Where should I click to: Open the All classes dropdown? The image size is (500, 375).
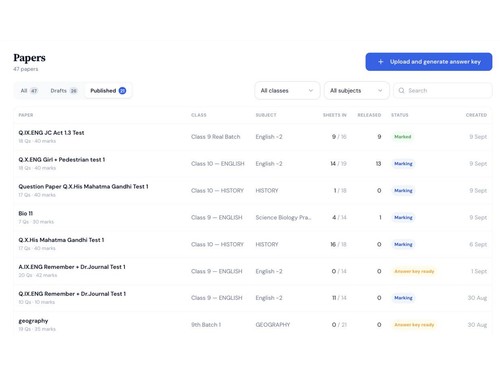[x=287, y=90]
